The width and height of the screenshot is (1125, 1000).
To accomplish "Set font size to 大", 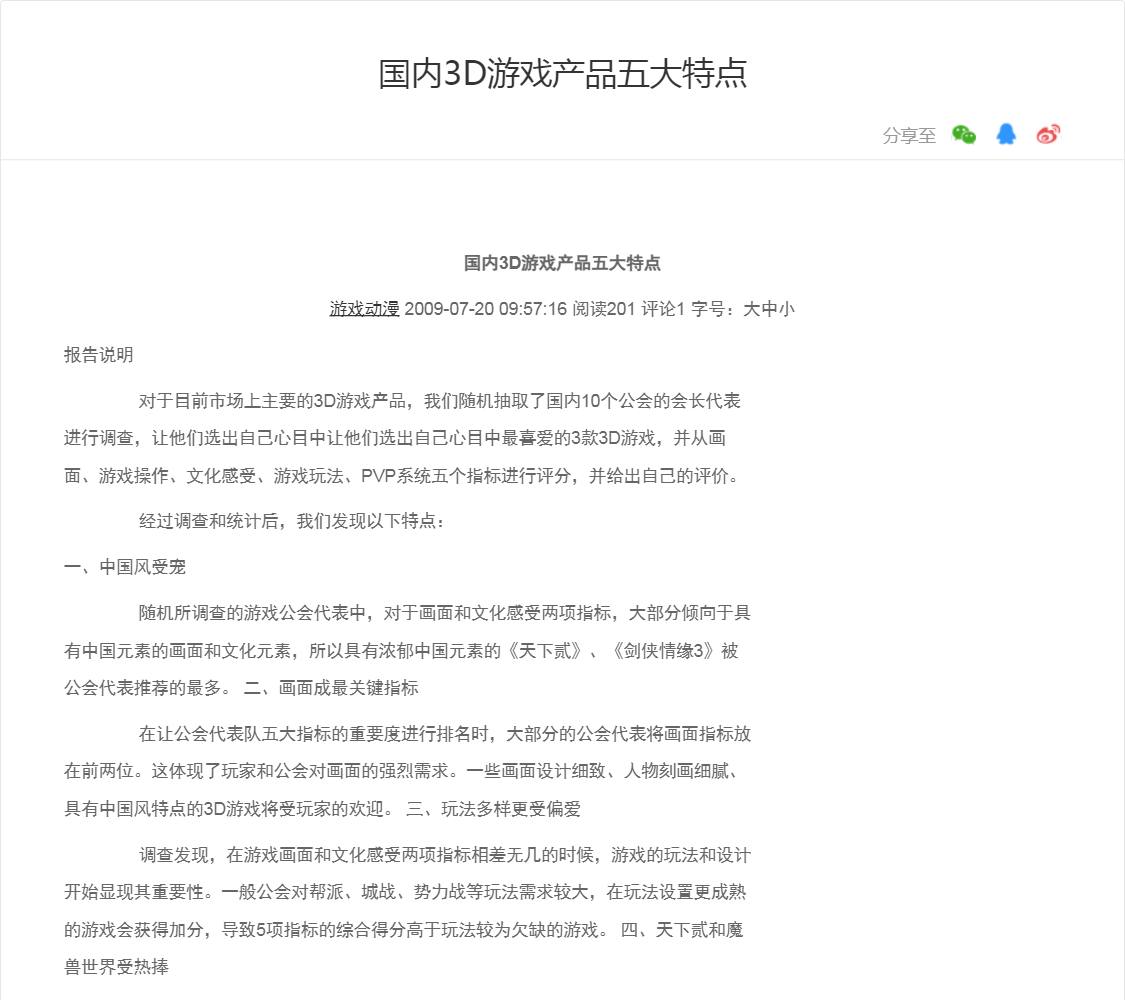I will tap(751, 308).
